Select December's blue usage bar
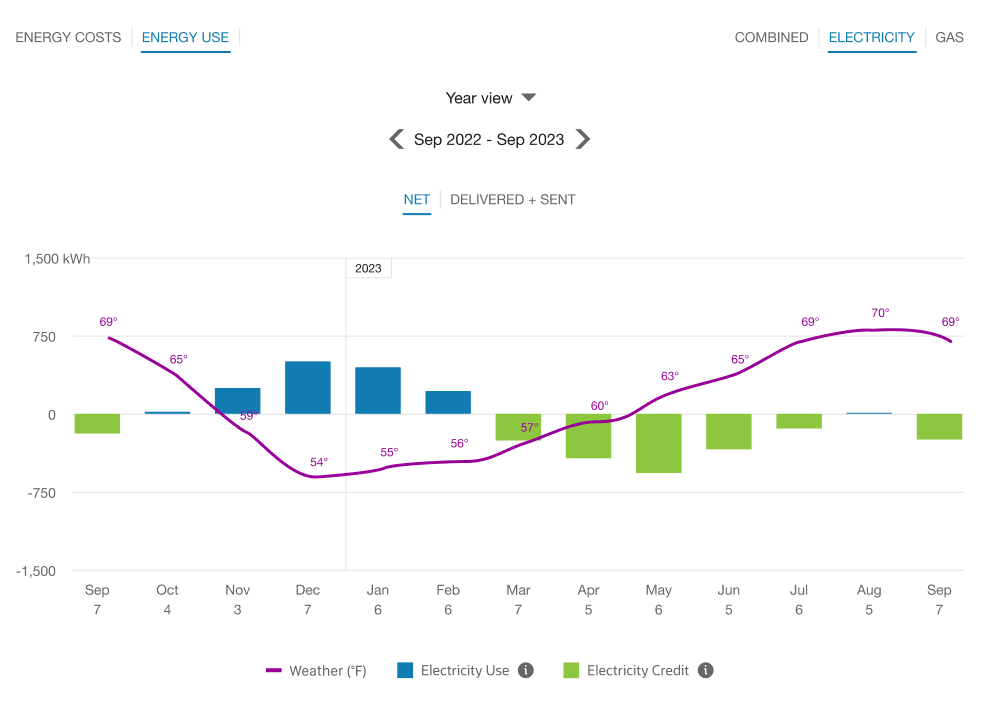The image size is (1003, 715). [x=307, y=385]
